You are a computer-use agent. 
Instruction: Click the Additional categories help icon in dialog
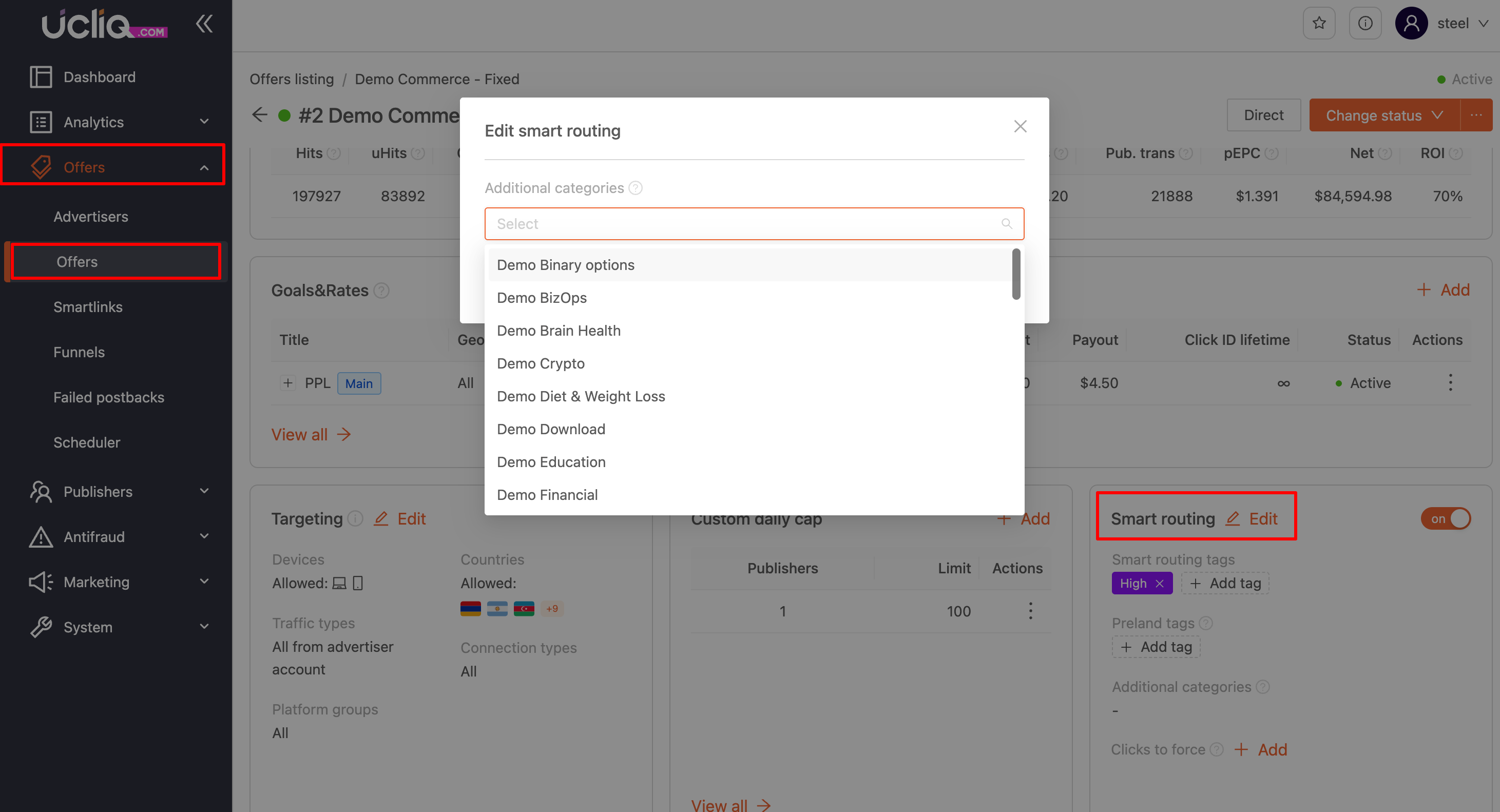[636, 188]
